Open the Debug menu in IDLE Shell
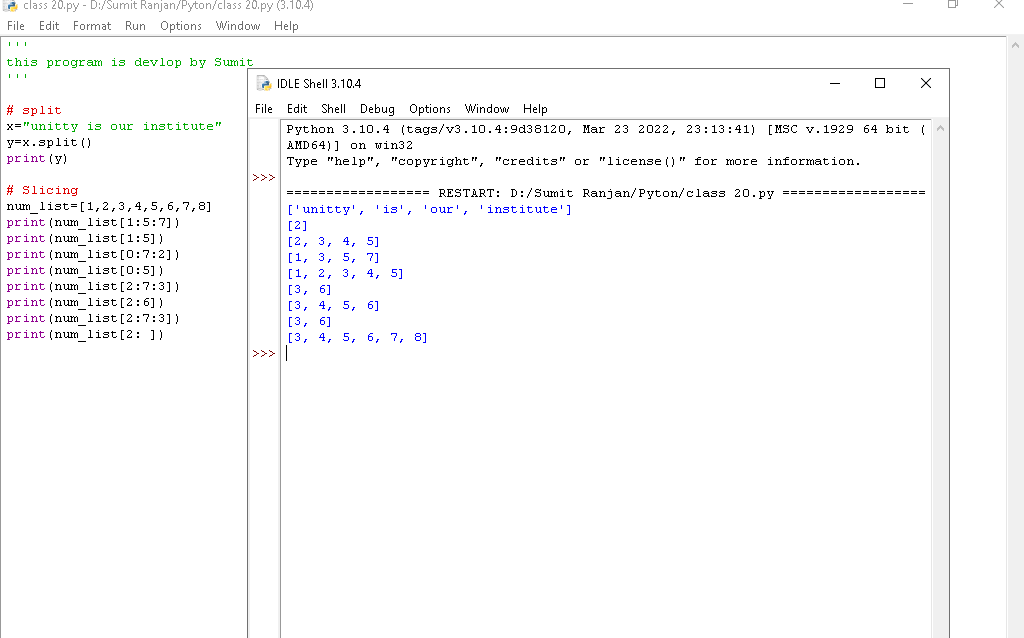 [377, 109]
